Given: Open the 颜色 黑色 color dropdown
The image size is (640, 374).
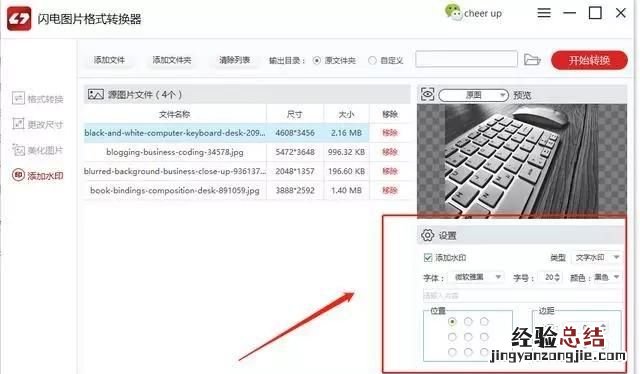Looking at the screenshot, I should 607,277.
